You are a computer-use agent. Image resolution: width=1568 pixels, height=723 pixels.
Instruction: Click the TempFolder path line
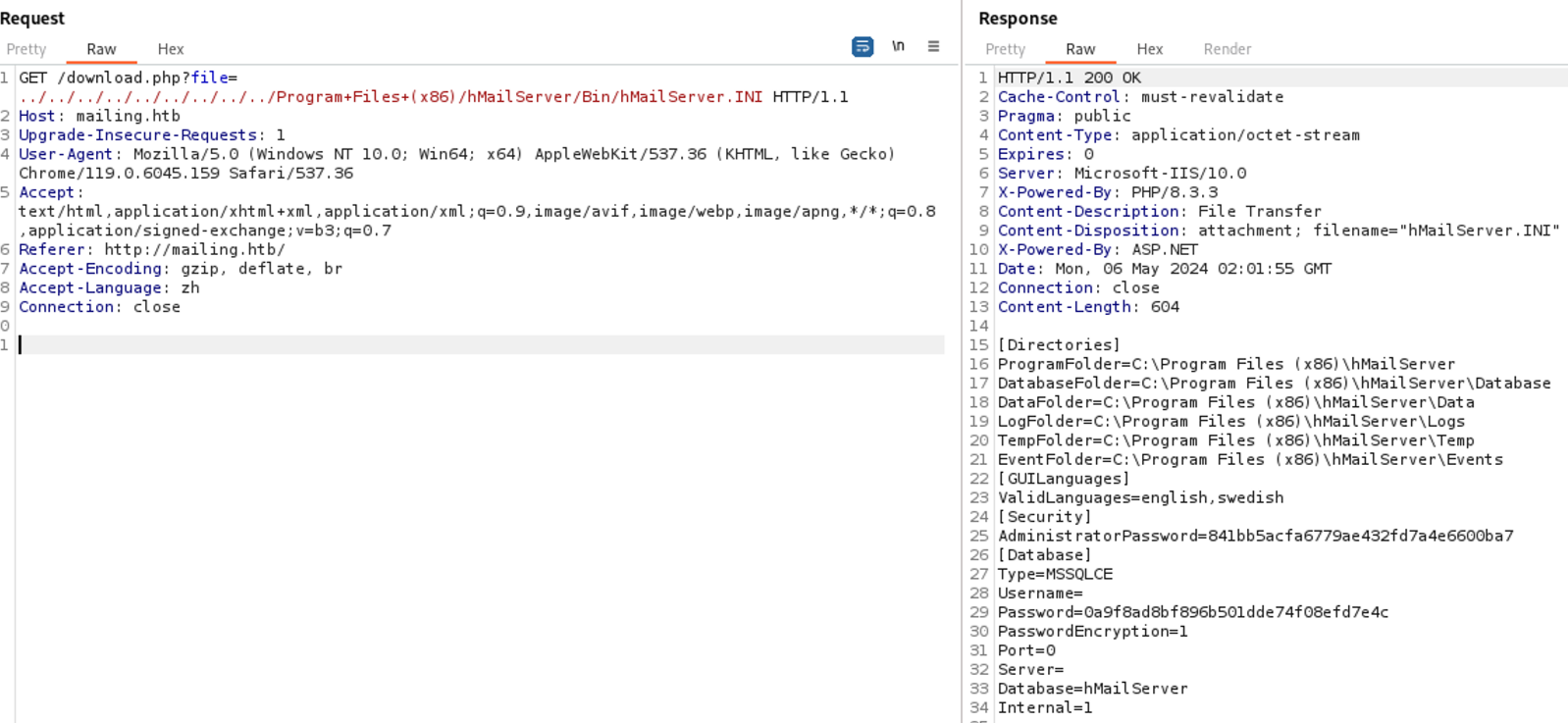(1236, 440)
